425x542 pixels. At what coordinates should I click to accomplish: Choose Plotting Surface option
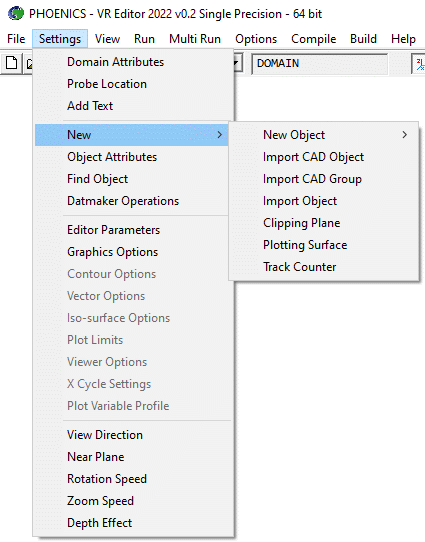[x=305, y=245]
